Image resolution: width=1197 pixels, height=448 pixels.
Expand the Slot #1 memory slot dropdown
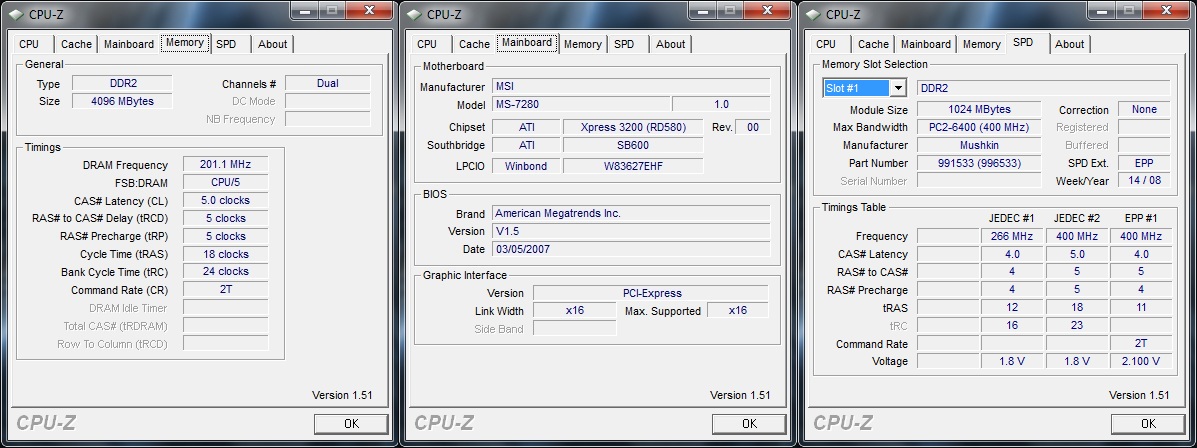(x=899, y=88)
